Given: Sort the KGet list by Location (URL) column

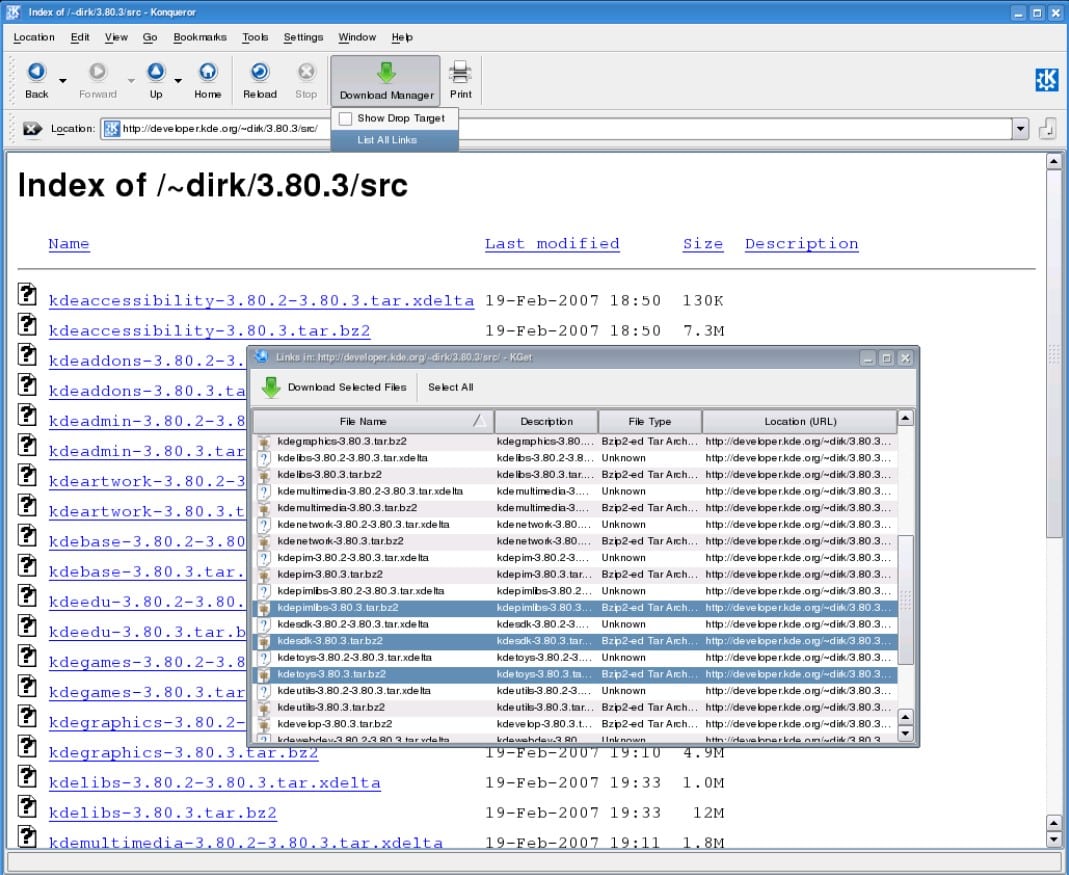Looking at the screenshot, I should coord(800,421).
